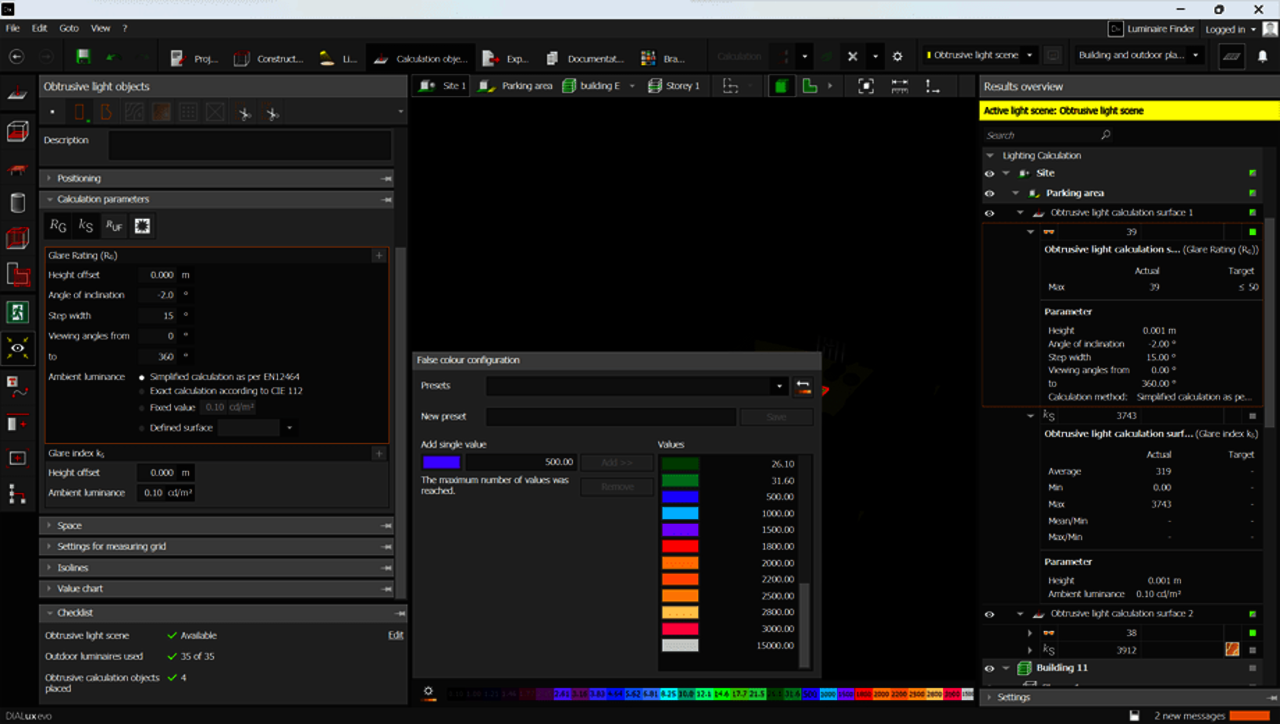The height and width of the screenshot is (724, 1280).
Task: Open the emergency lighting sidebar tool
Action: [x=17, y=312]
